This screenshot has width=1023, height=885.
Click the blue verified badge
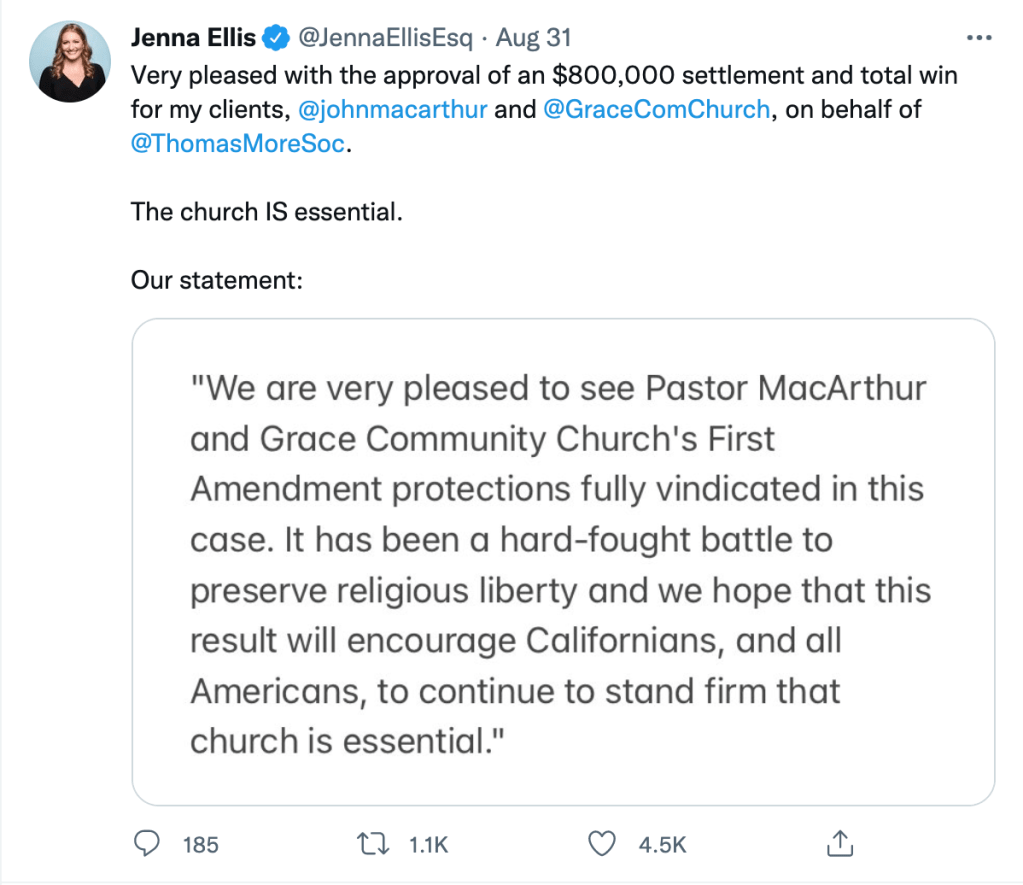(x=273, y=39)
